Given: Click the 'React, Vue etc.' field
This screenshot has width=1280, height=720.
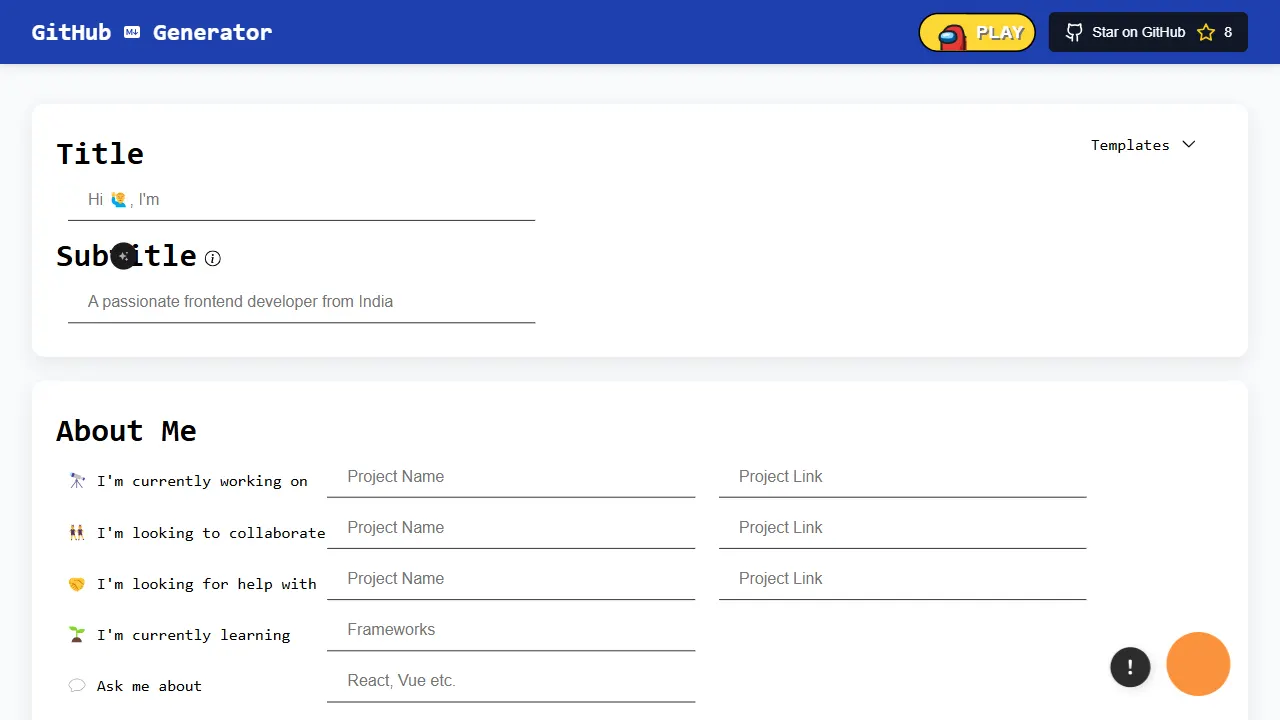Looking at the screenshot, I should [511, 681].
